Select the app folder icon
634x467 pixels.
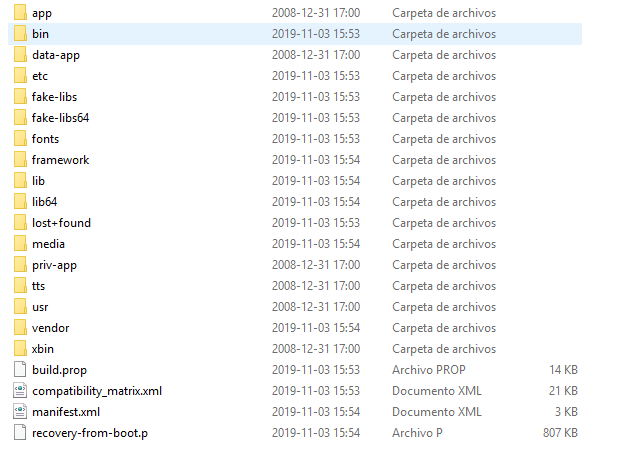click(x=20, y=13)
